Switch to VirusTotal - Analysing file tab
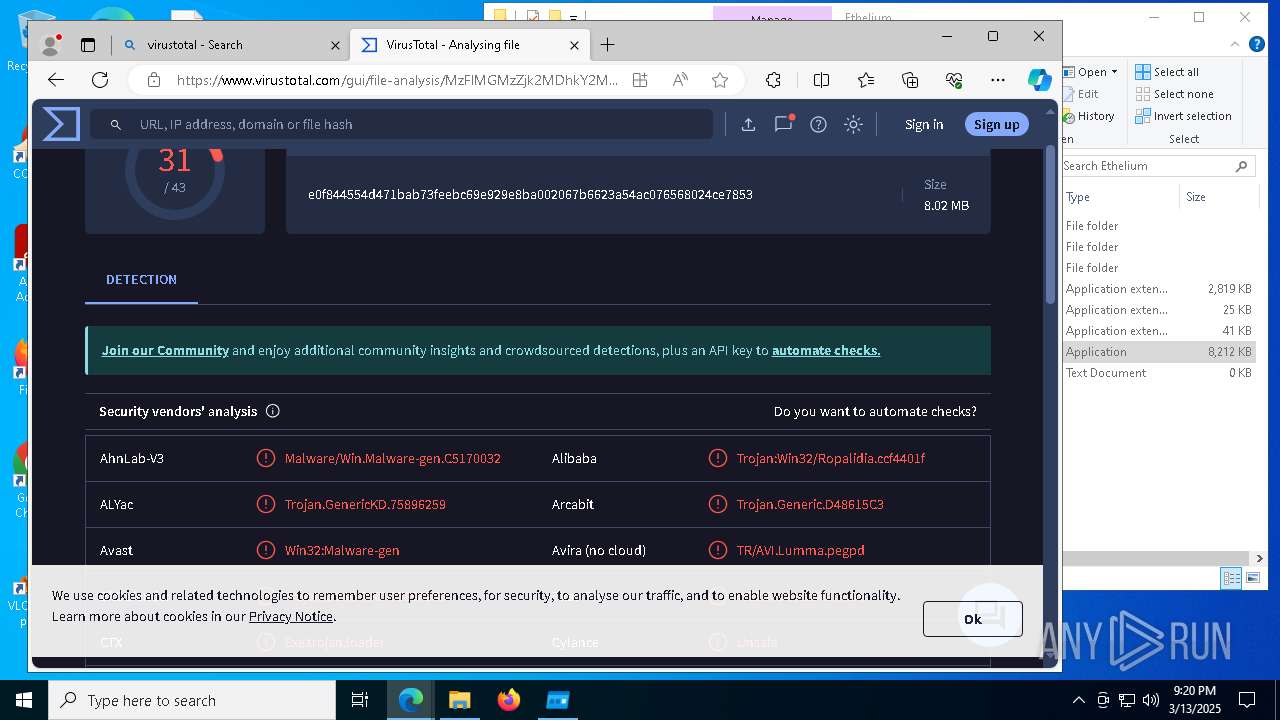 (x=470, y=45)
